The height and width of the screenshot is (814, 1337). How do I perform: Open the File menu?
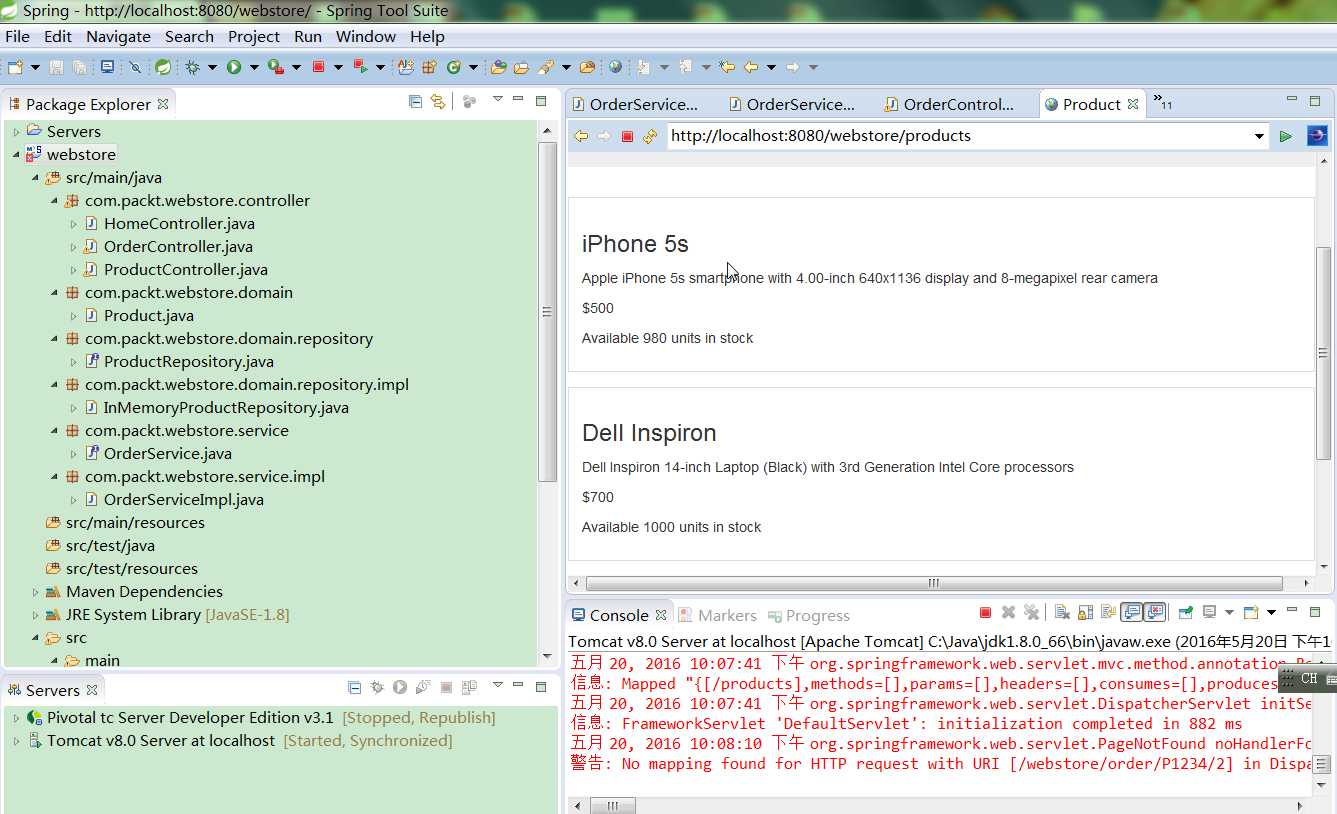pyautogui.click(x=17, y=36)
